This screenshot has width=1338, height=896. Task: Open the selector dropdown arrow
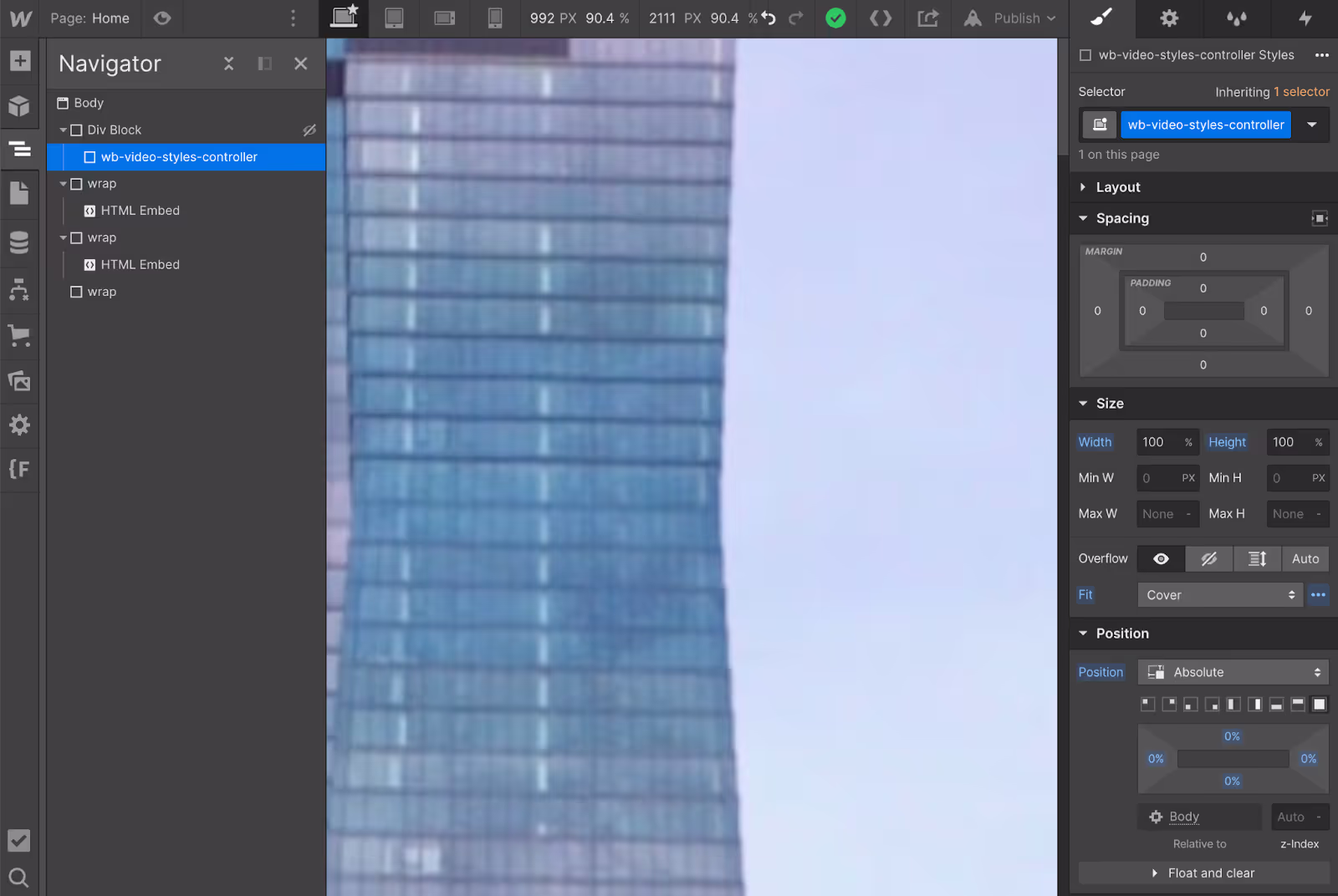[1311, 125]
